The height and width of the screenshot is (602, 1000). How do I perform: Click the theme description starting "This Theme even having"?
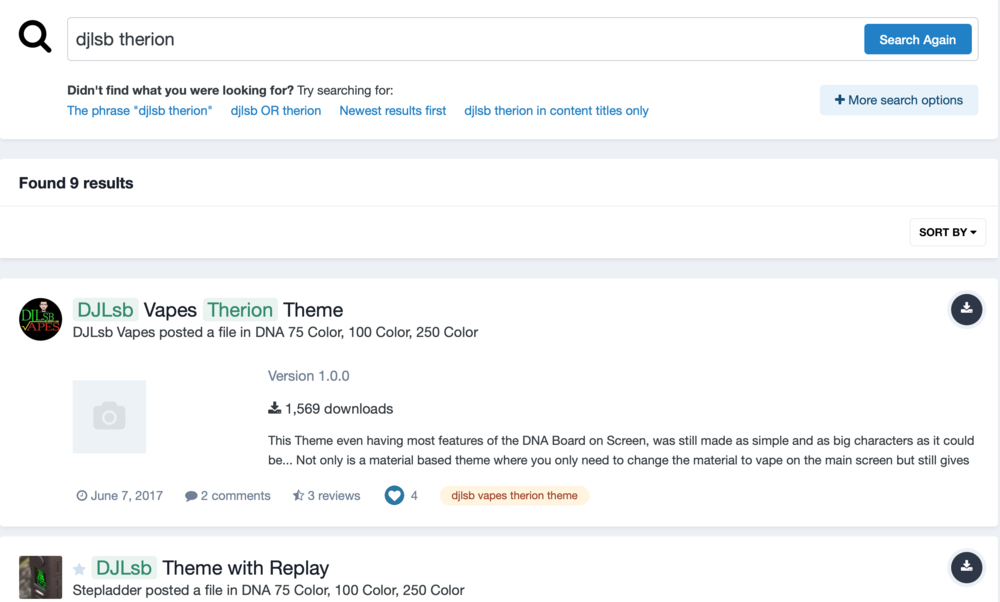pyautogui.click(x=621, y=450)
